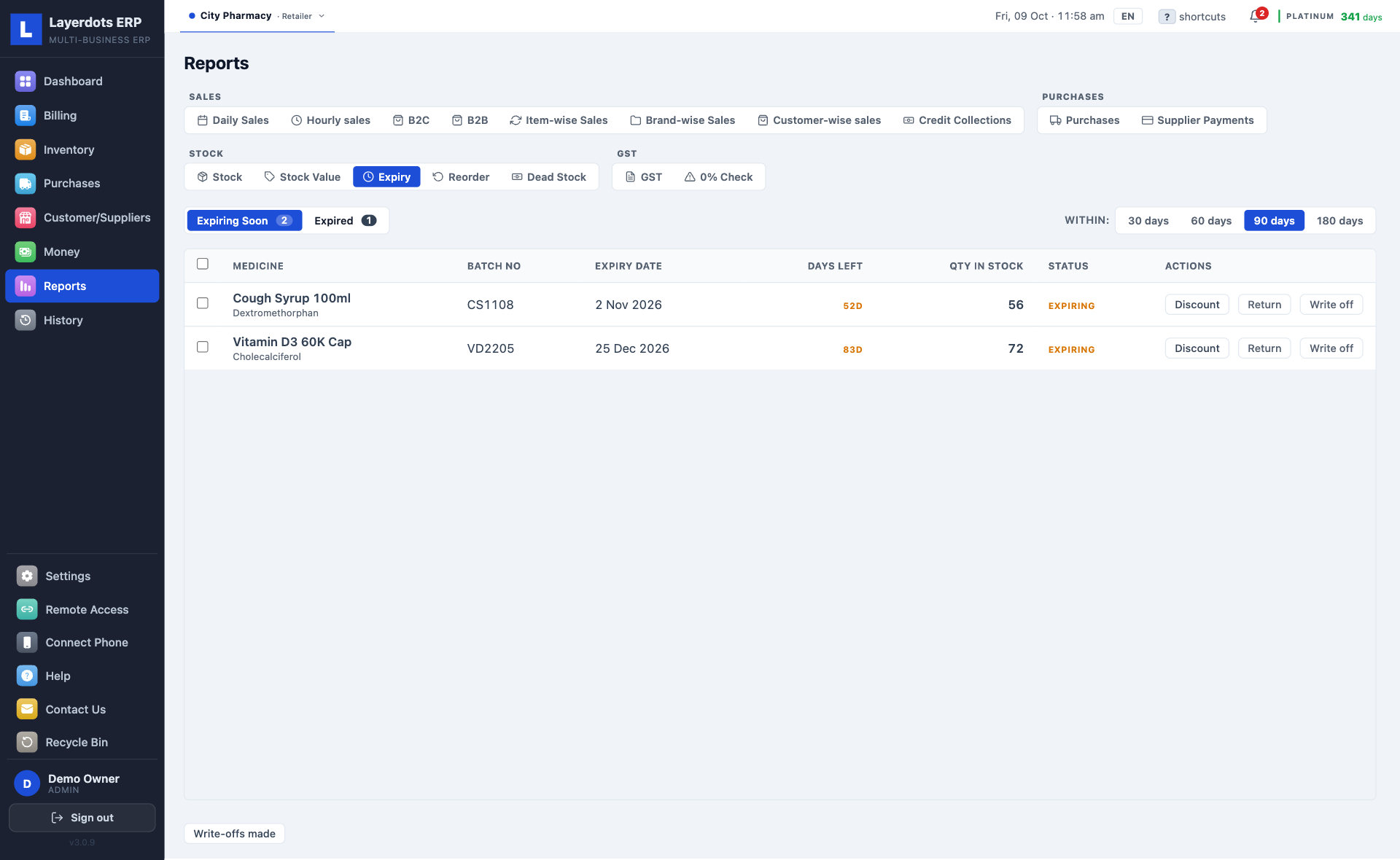This screenshot has width=1400, height=860.
Task: Open the Credit Collections report
Action: coord(957,120)
